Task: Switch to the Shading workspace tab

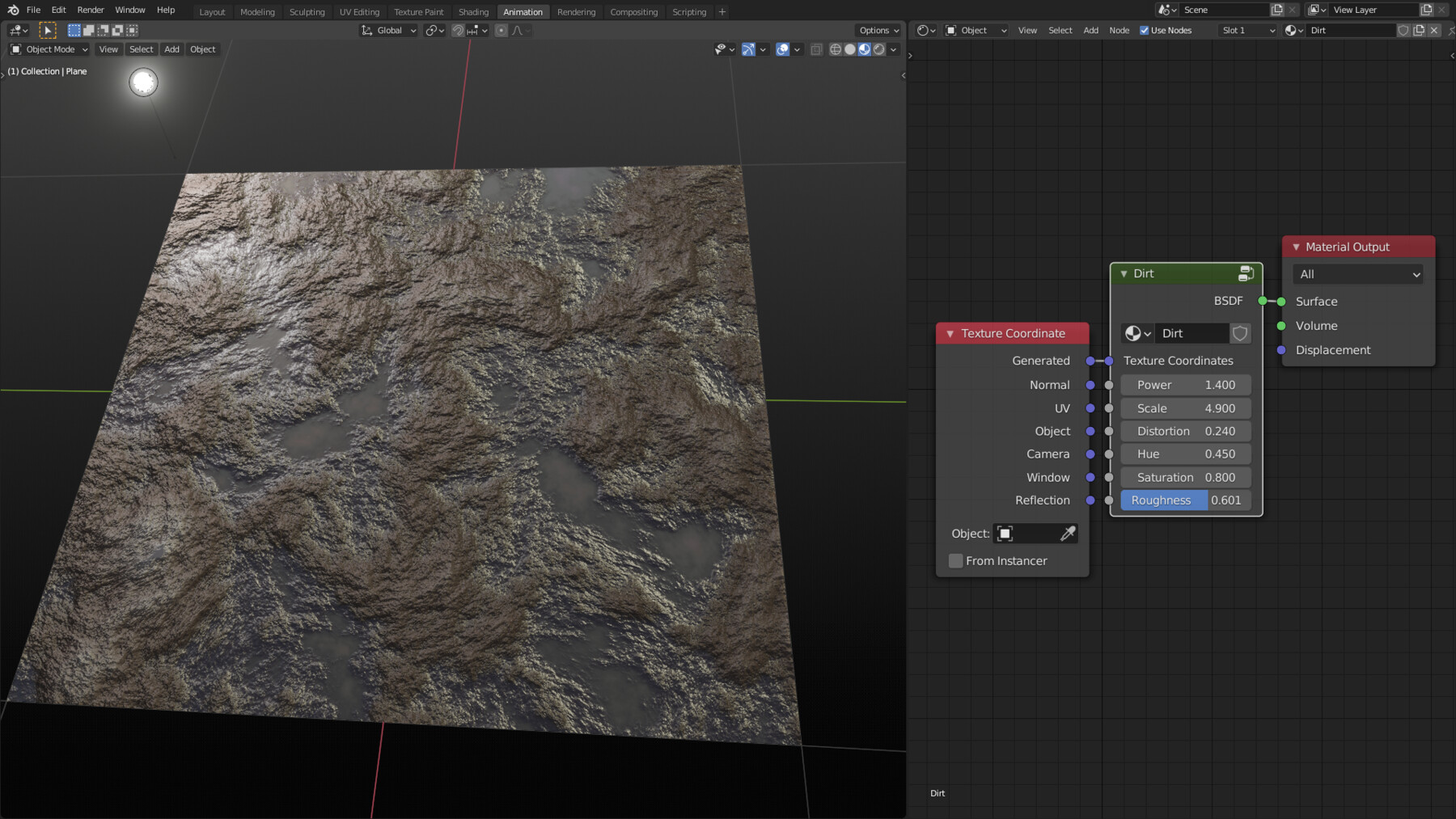Action: point(473,11)
